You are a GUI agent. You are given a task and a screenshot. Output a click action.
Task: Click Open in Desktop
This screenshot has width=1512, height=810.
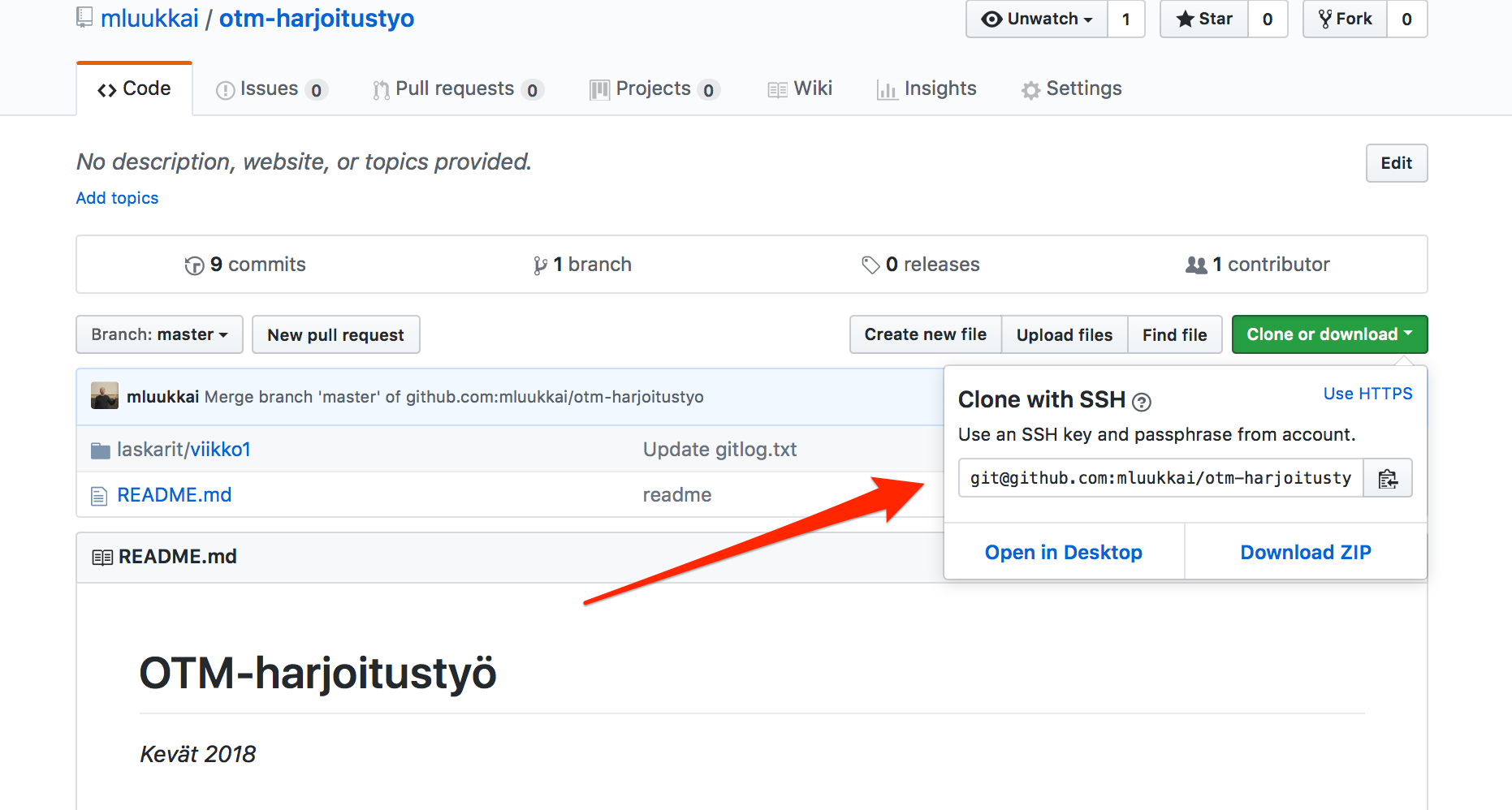pyautogui.click(x=1064, y=552)
